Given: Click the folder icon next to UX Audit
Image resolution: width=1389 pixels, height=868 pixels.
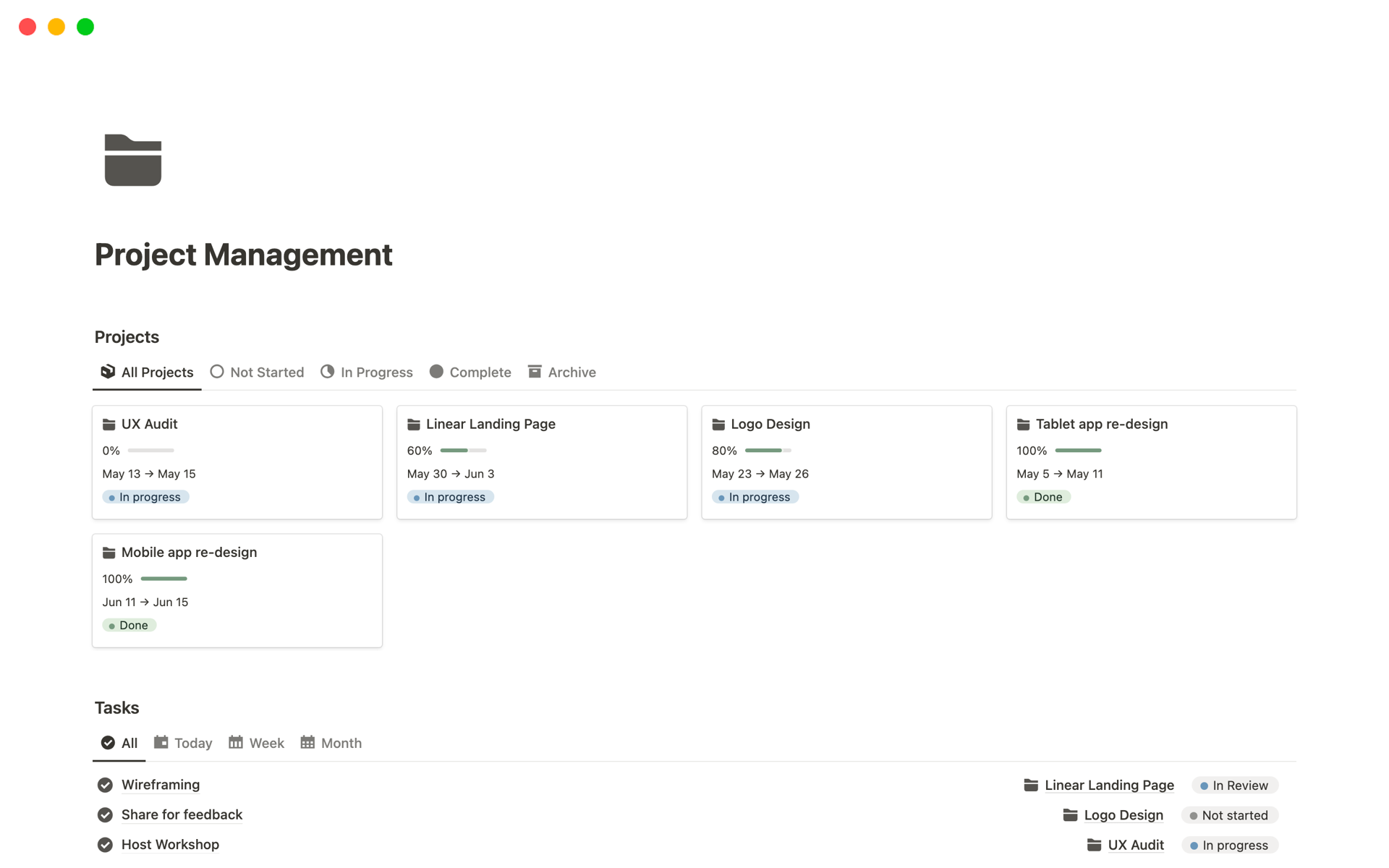Looking at the screenshot, I should [109, 424].
